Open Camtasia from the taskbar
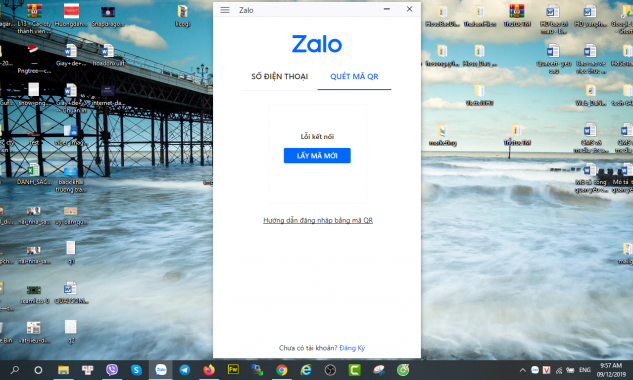The image size is (633, 380). (354, 370)
